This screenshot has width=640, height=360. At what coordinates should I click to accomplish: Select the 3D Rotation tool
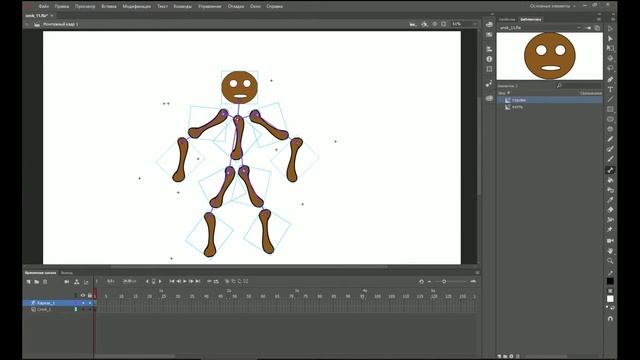(610, 58)
